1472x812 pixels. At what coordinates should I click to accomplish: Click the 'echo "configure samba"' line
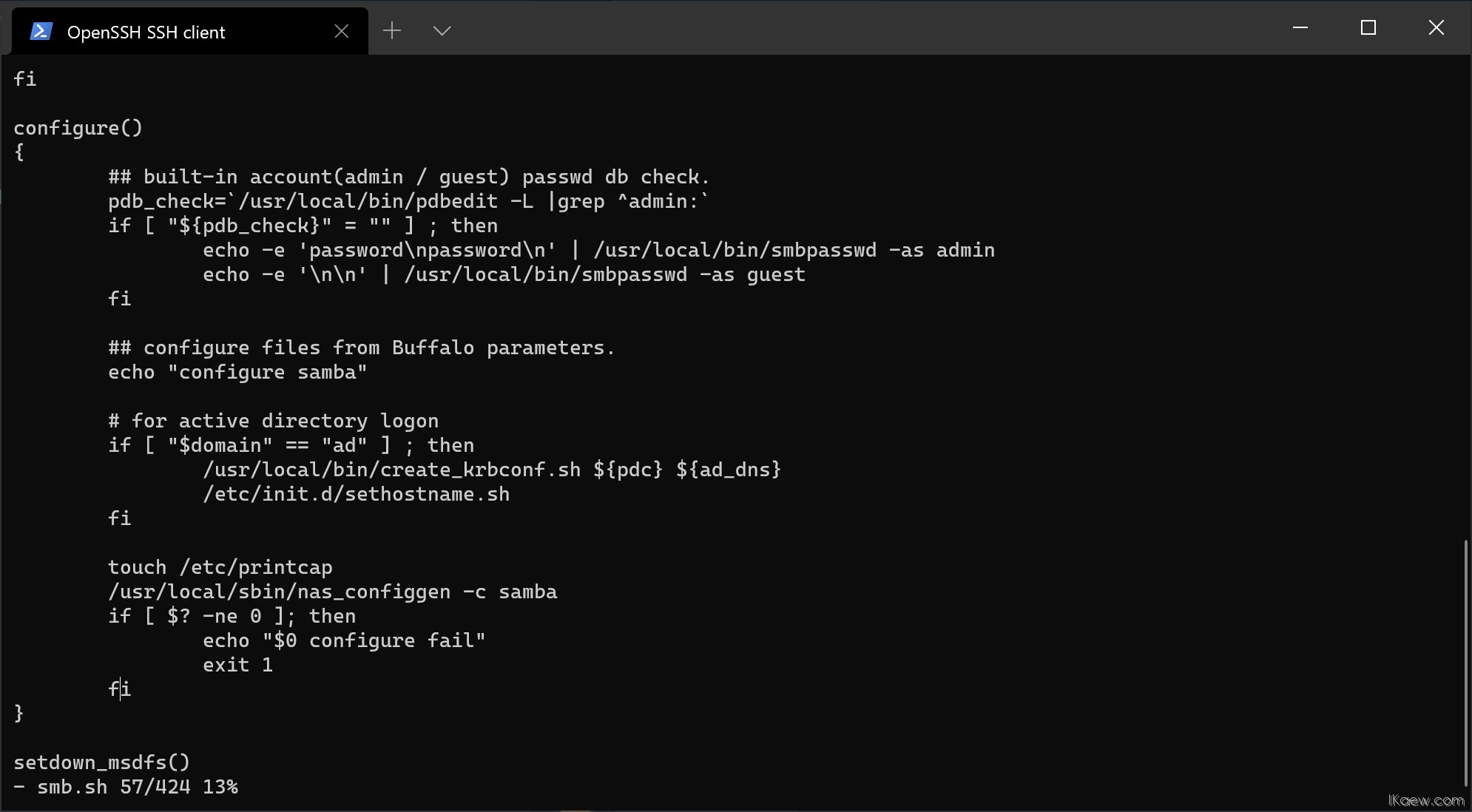click(x=237, y=372)
